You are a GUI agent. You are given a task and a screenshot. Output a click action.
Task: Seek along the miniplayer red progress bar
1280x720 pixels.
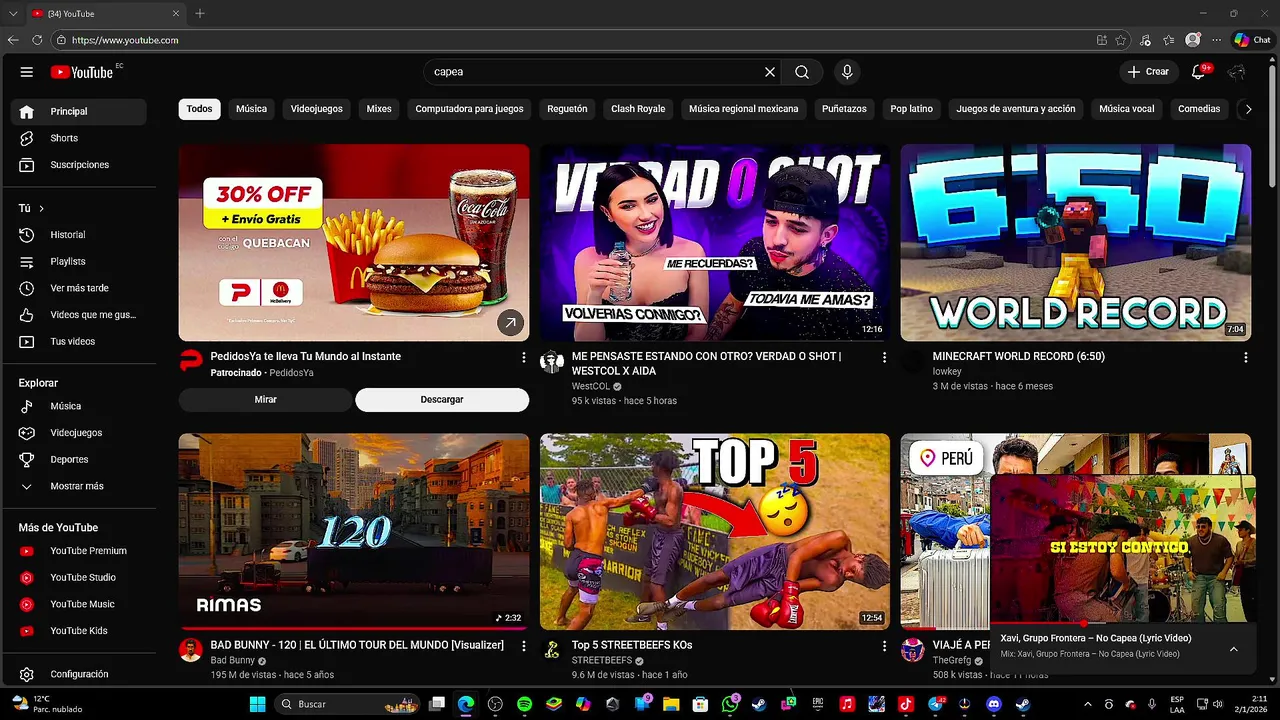tap(1121, 624)
